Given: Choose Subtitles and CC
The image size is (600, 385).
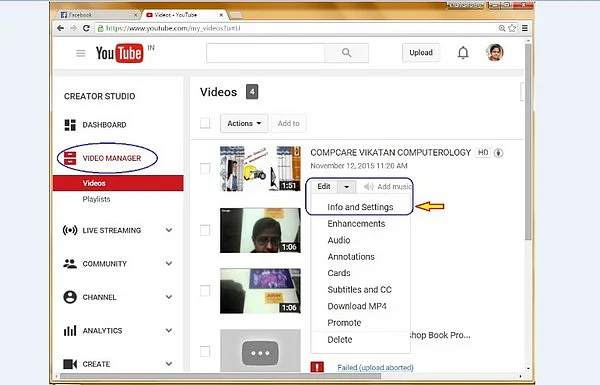Looking at the screenshot, I should [x=360, y=290].
